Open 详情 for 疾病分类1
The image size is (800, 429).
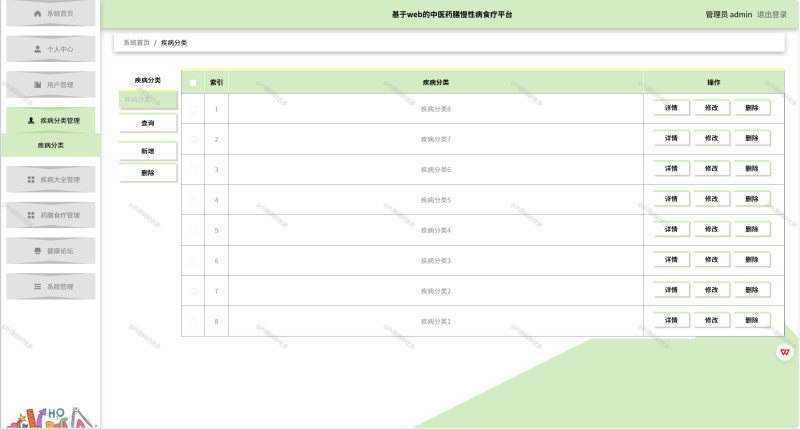671,320
